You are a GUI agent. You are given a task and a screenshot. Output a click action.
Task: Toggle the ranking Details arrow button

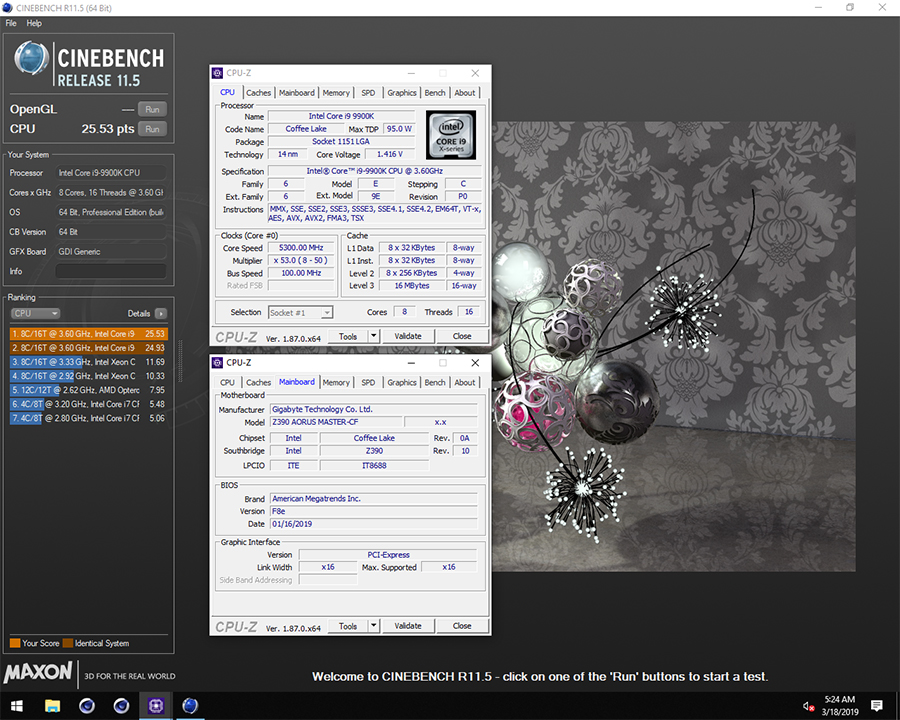click(160, 313)
